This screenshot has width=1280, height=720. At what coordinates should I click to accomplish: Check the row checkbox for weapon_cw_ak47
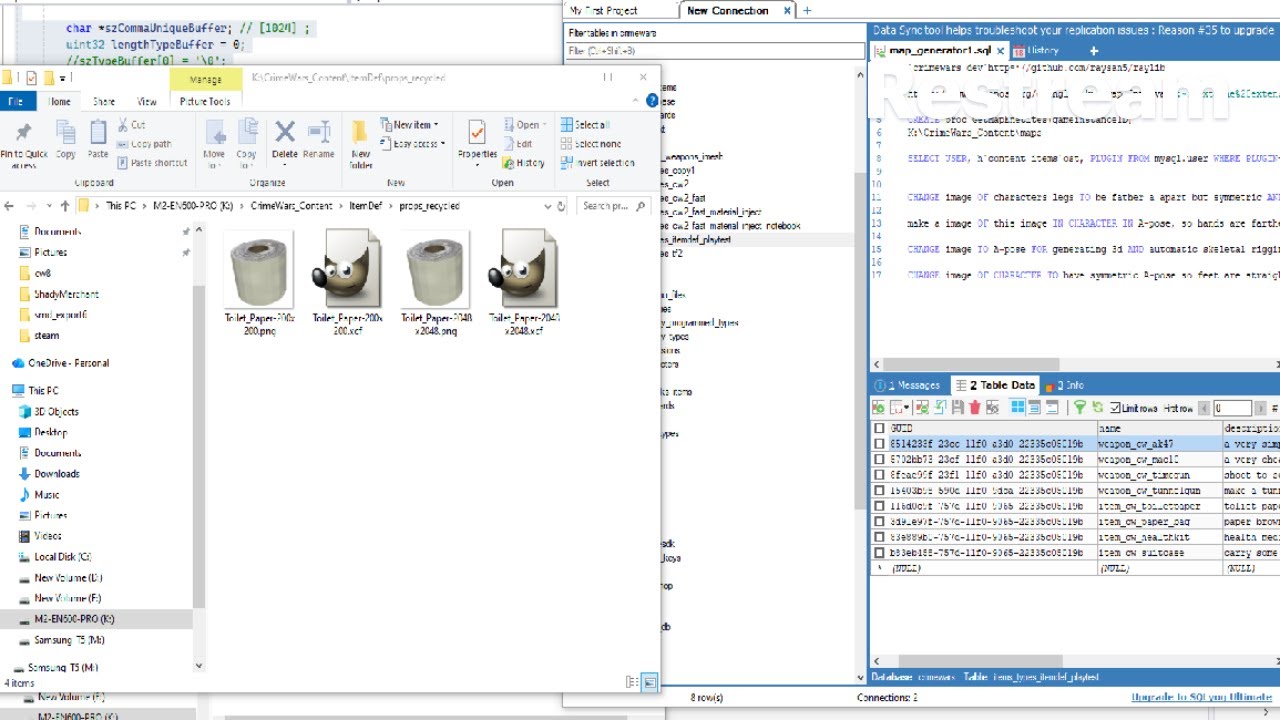coord(879,444)
